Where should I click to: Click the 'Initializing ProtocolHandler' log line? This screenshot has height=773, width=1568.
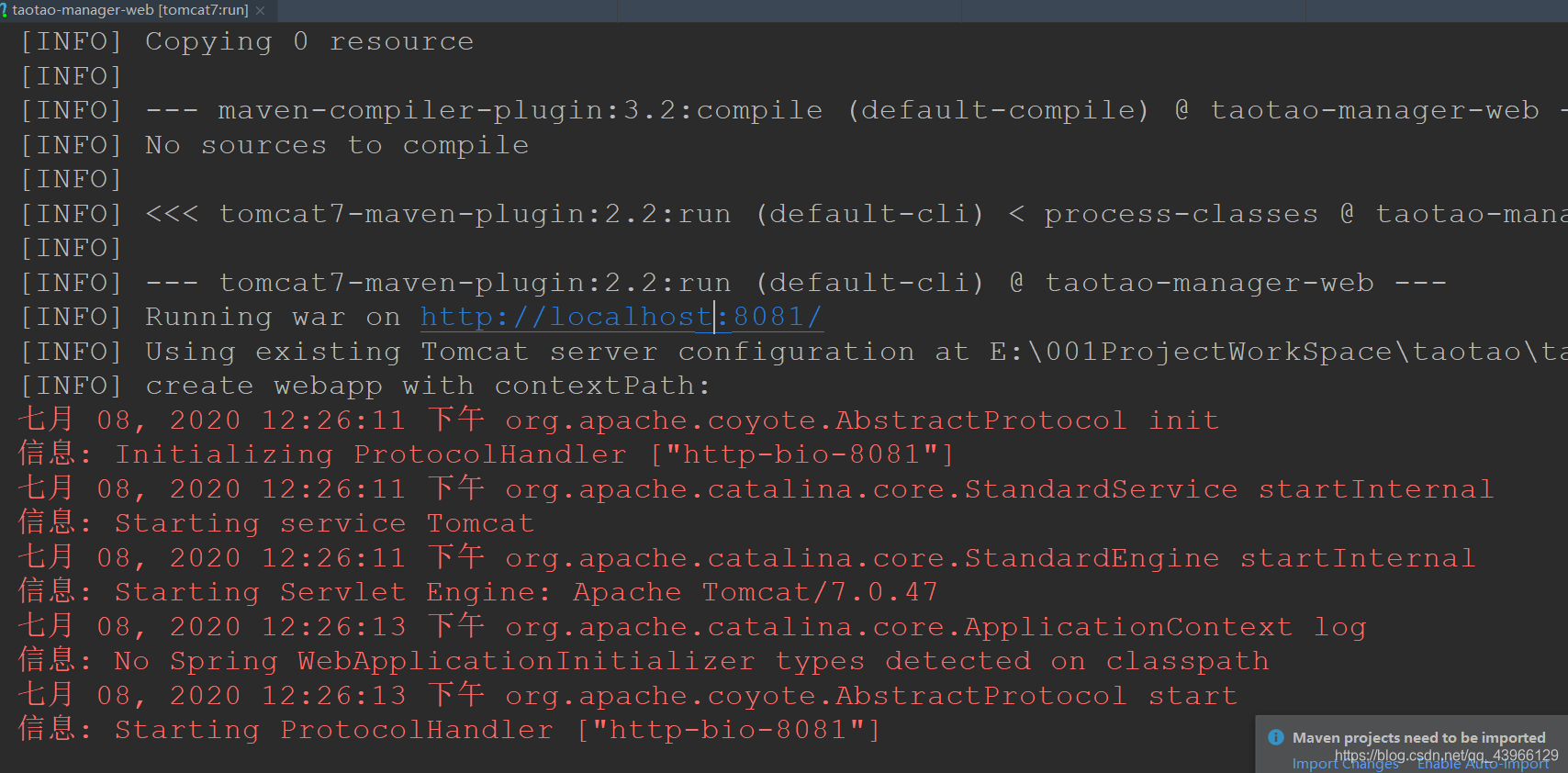click(x=487, y=454)
